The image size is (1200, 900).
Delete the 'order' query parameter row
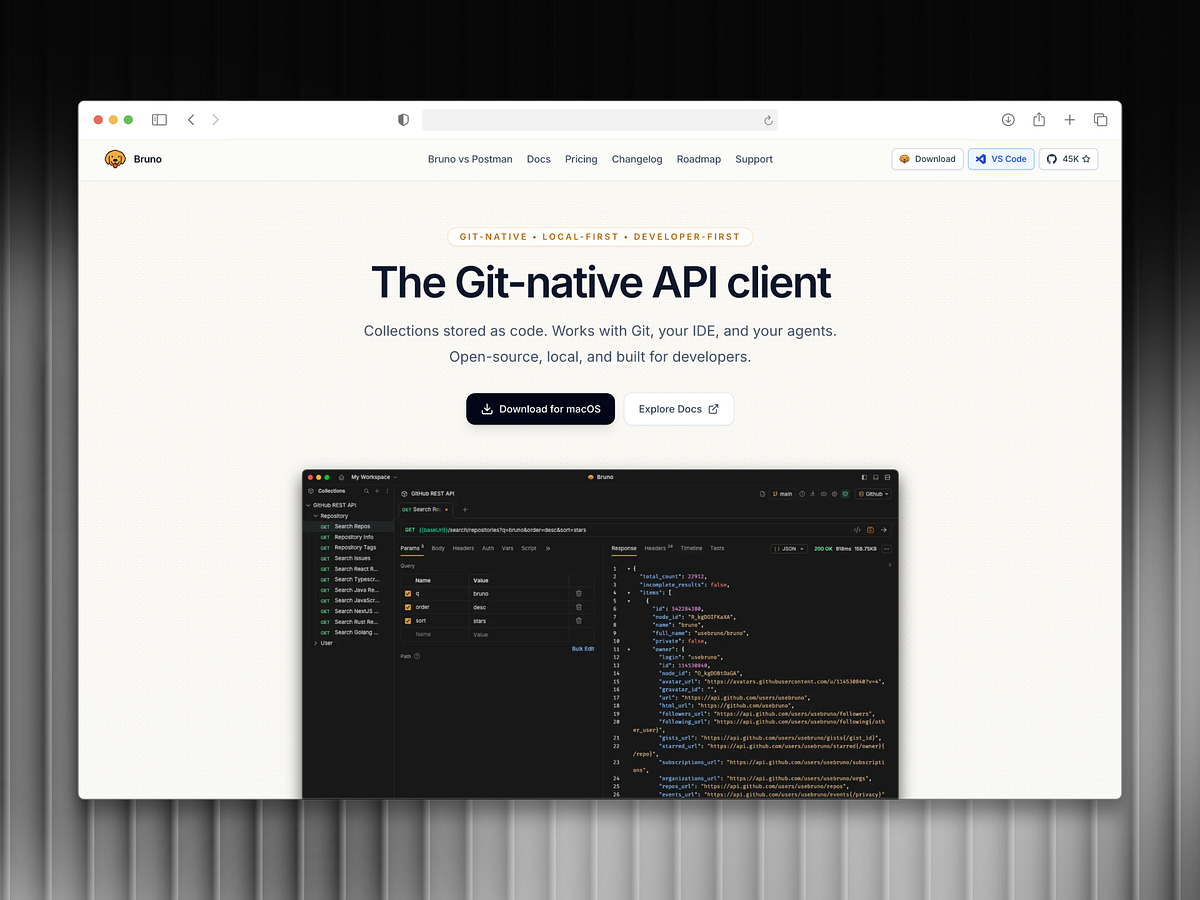(x=578, y=607)
